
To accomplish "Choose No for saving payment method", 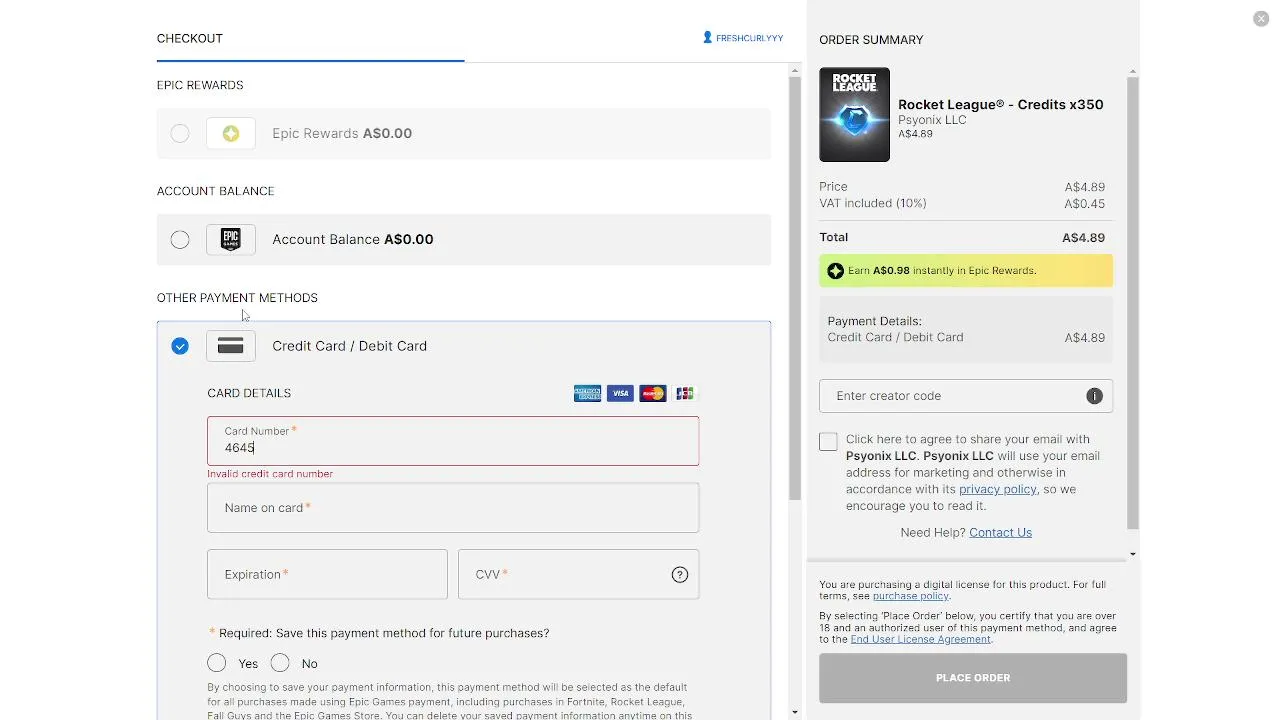I will click(280, 663).
